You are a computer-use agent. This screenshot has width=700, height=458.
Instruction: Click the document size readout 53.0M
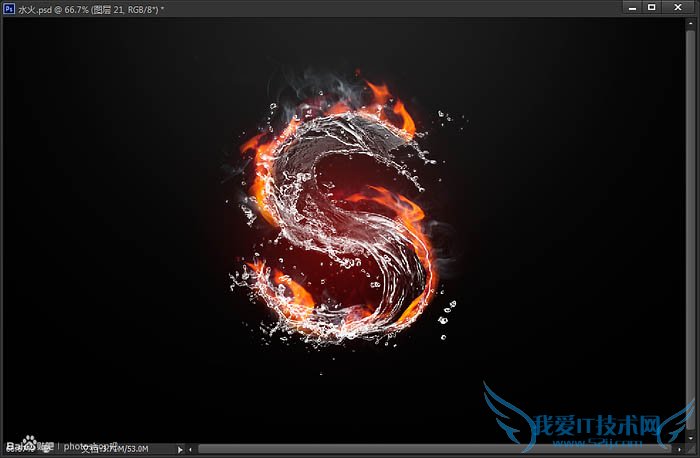pos(137,449)
